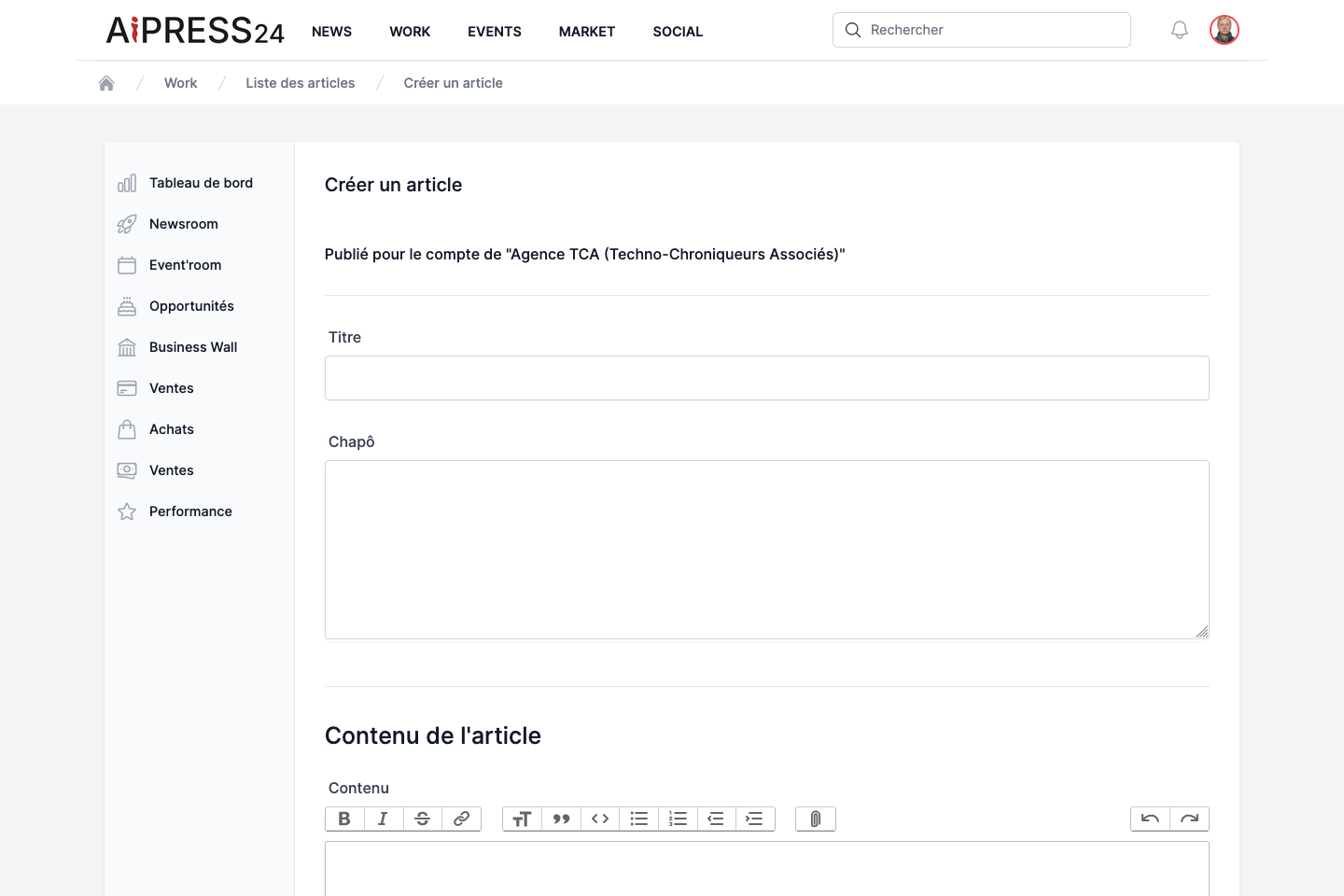The height and width of the screenshot is (896, 1344).
Task: Create a bulleted list
Action: (639, 819)
